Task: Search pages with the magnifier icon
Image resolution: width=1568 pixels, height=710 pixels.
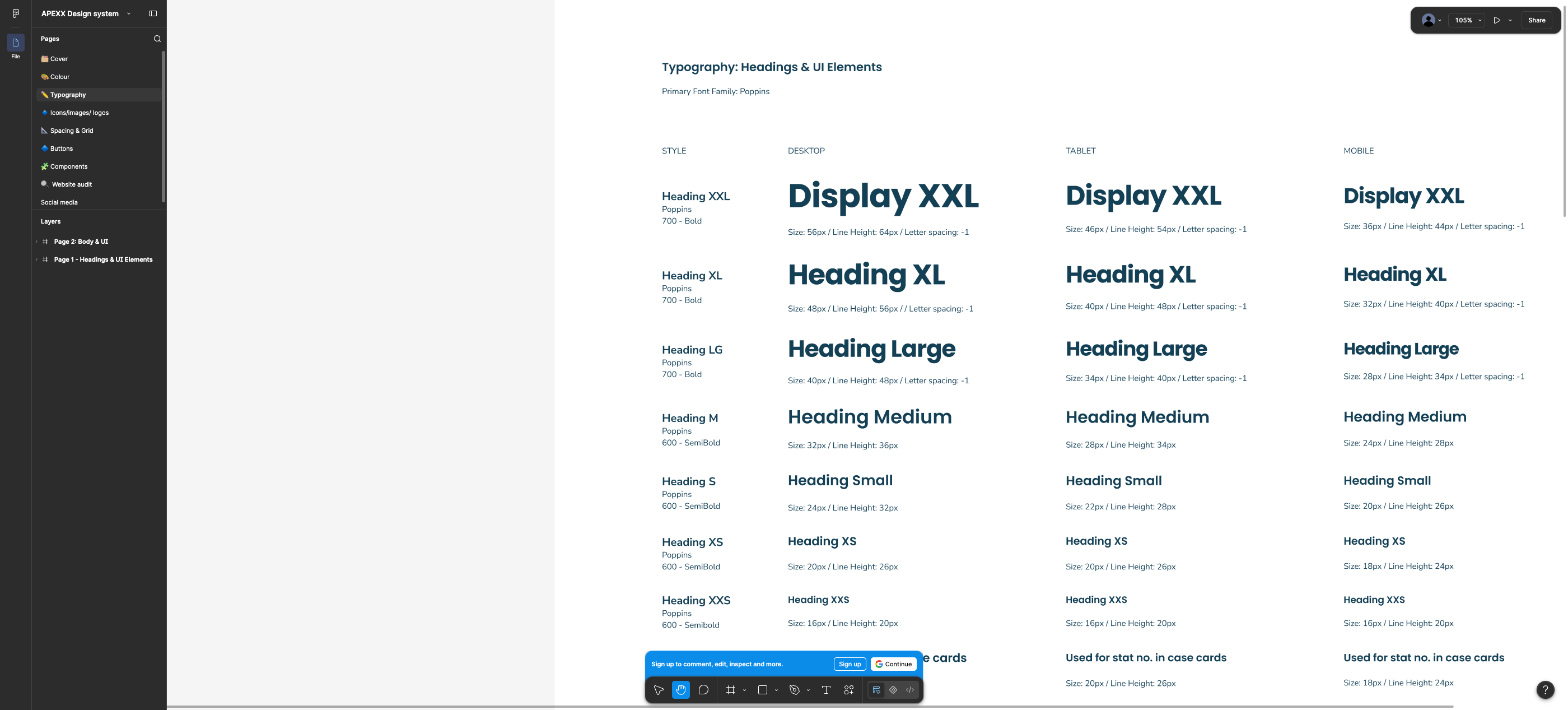Action: coord(157,39)
